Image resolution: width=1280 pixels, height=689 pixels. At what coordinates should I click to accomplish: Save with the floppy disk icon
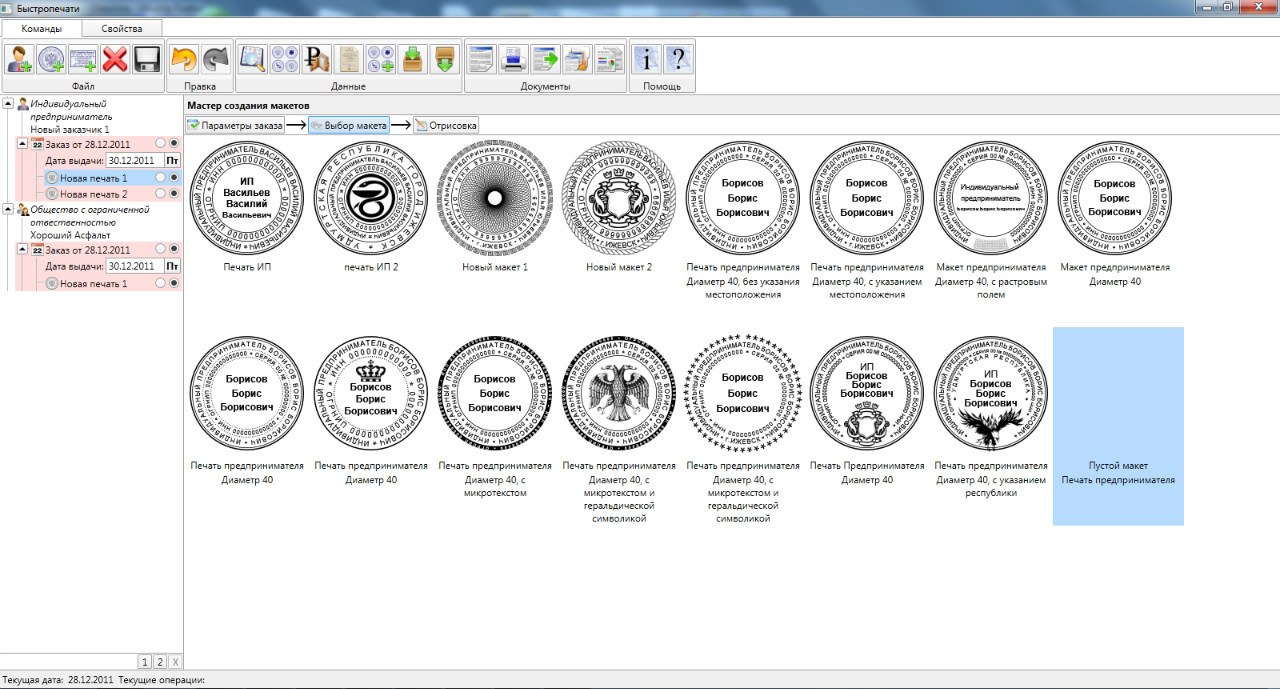(x=147, y=59)
